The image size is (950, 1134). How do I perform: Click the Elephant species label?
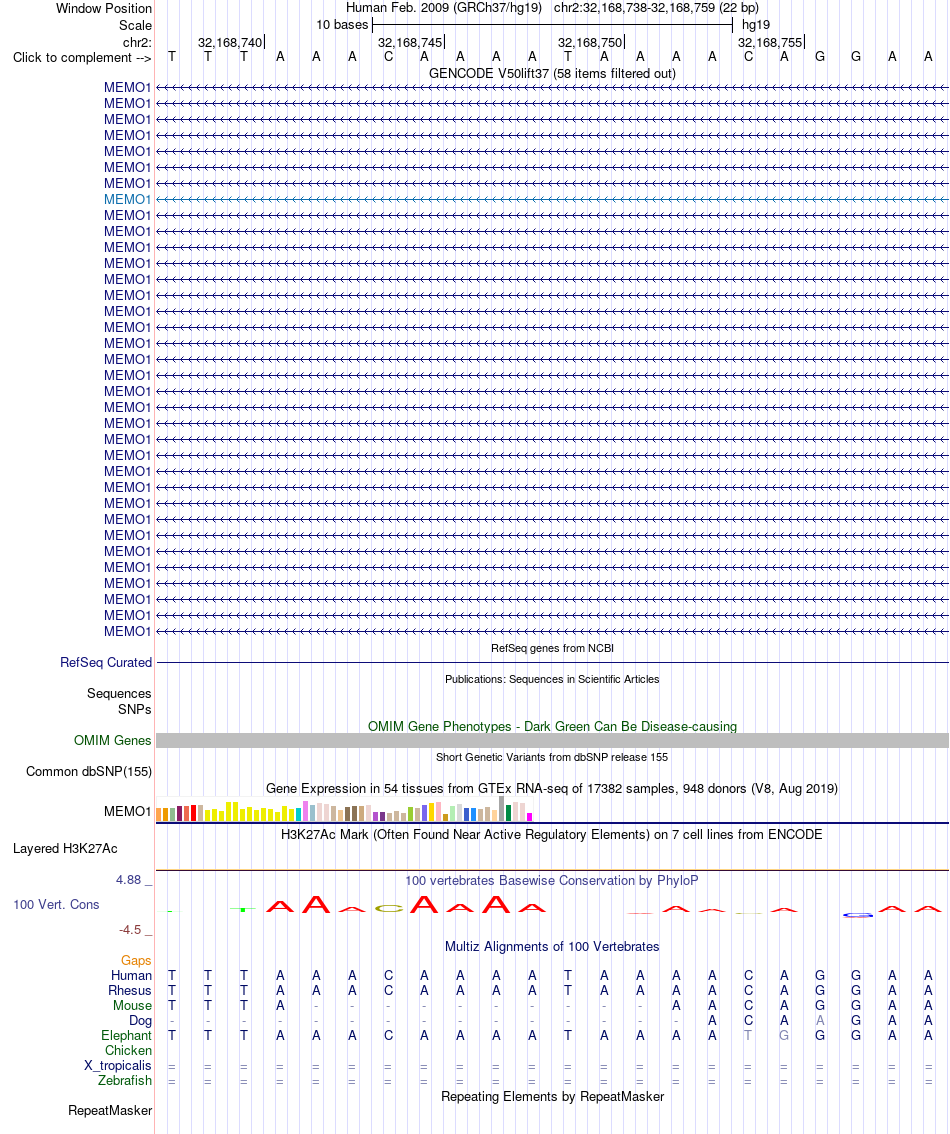tap(127, 1036)
